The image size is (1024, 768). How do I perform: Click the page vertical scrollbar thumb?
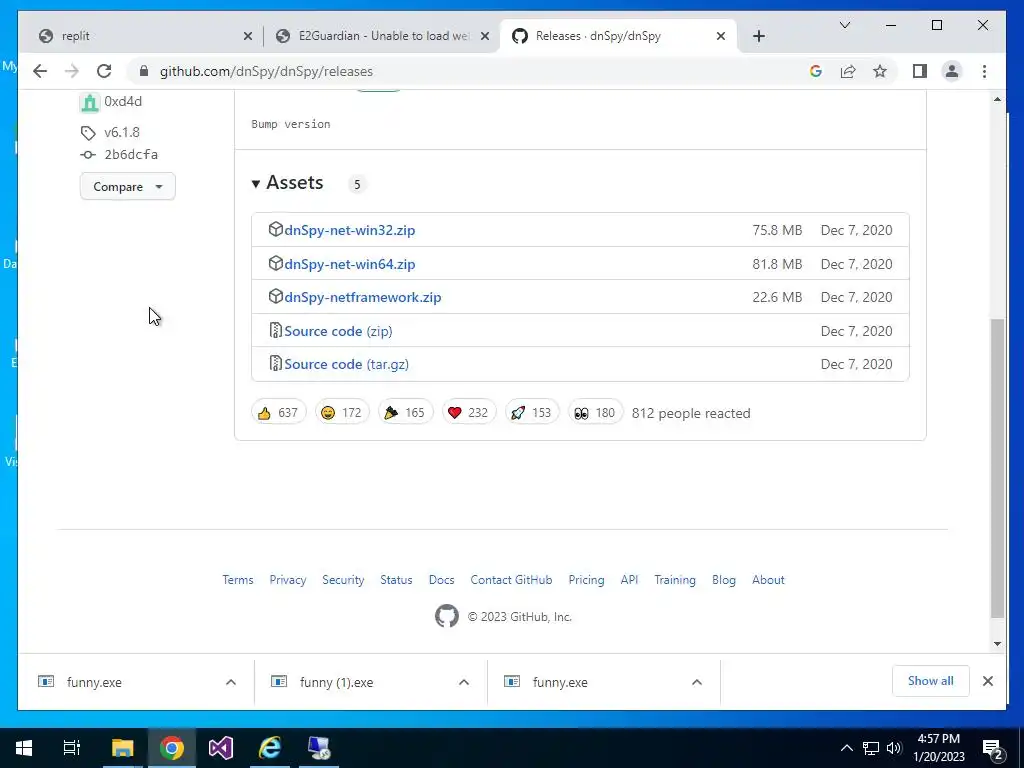997,468
